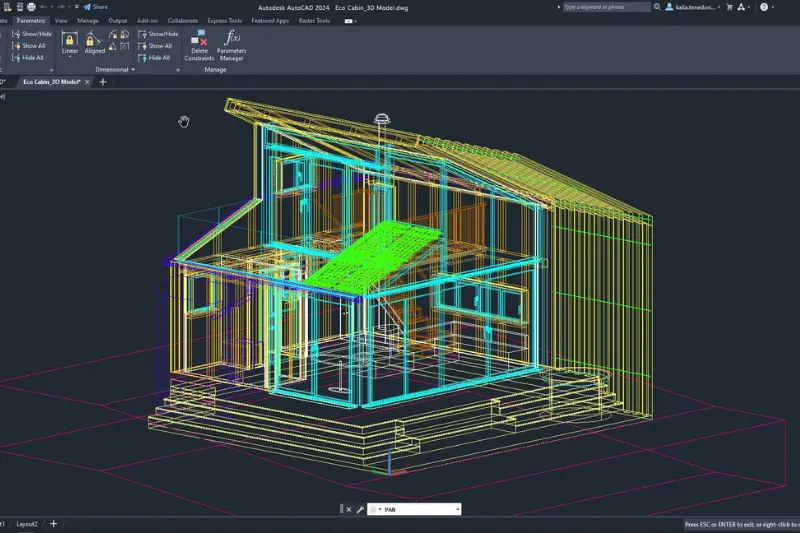This screenshot has width=800, height=533.
Task: Add a new drawing tab with plus
Action: coord(102,82)
